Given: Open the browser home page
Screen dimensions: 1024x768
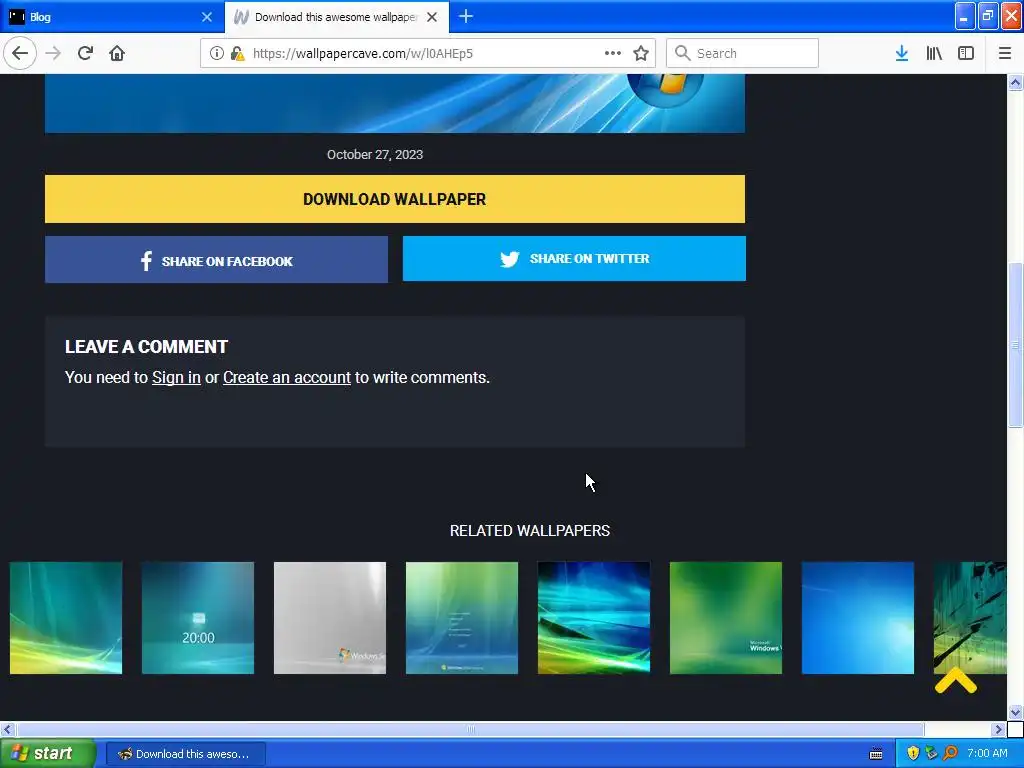Looking at the screenshot, I should [117, 53].
